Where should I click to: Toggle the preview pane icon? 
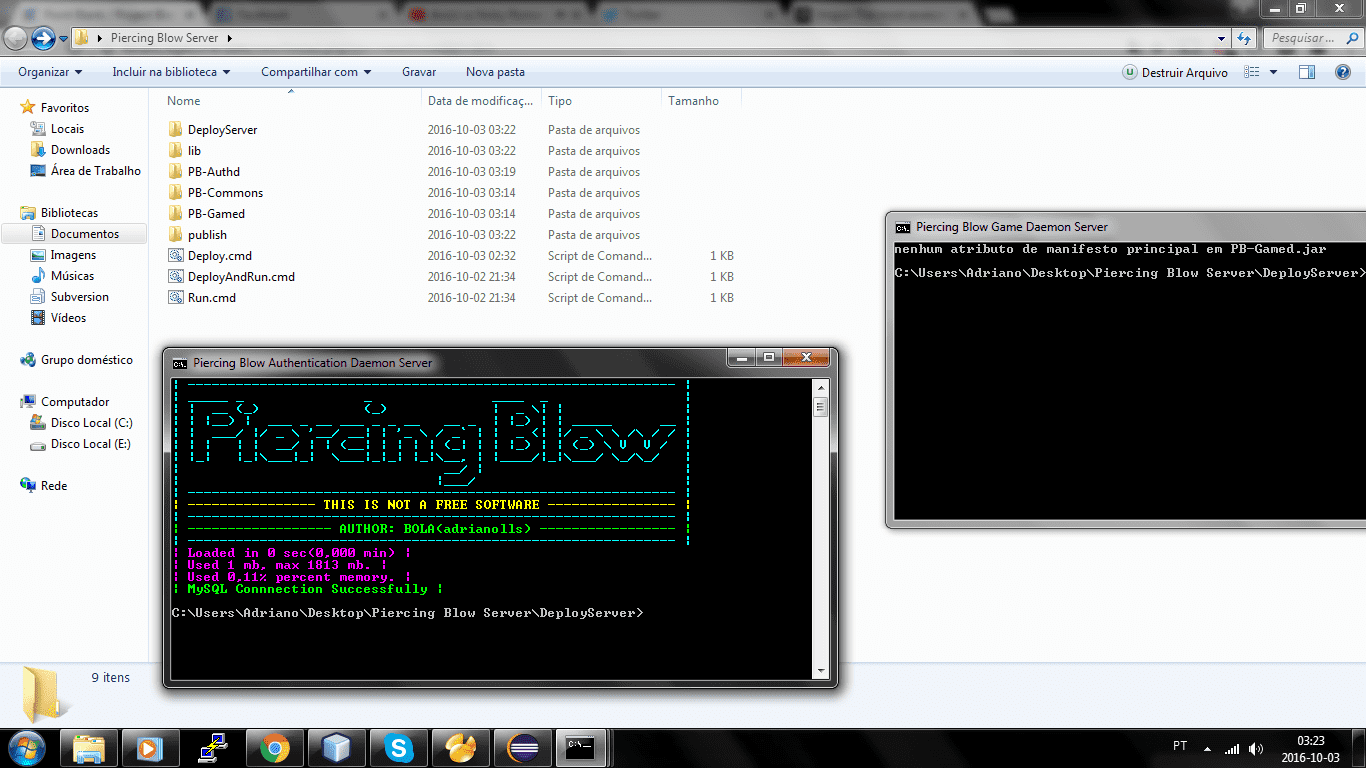[1306, 72]
